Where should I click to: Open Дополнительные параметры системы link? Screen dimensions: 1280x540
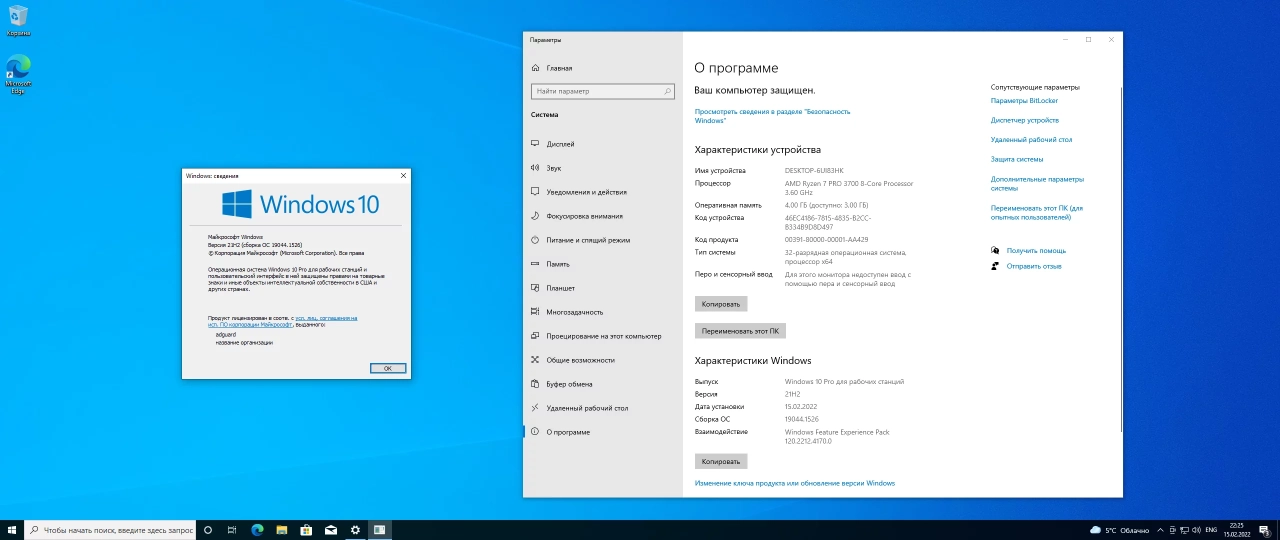1037,183
